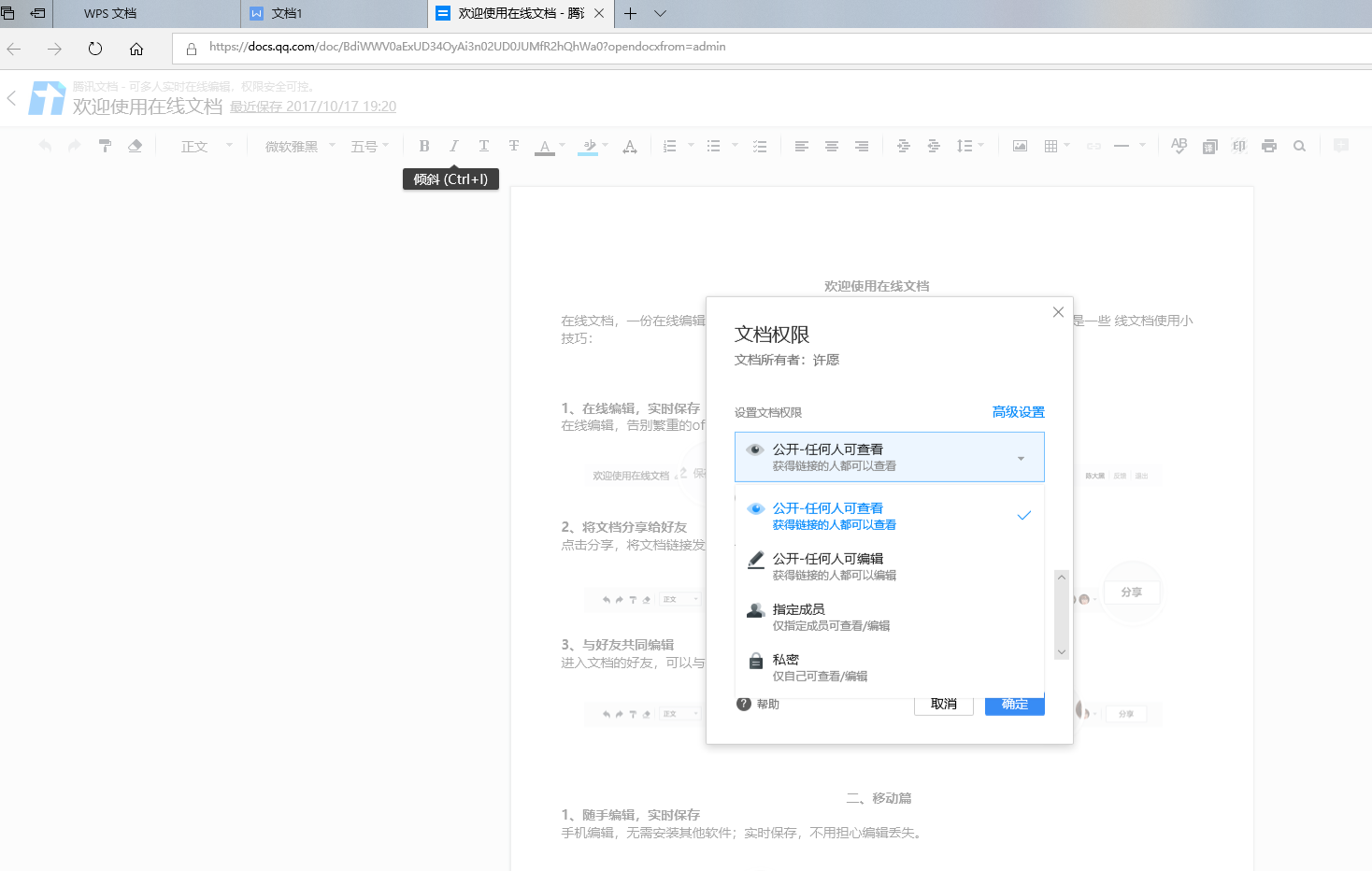Screen dimensions: 1372x871
Task: Click the eraser clear-format icon
Action: pyautogui.click(x=136, y=146)
